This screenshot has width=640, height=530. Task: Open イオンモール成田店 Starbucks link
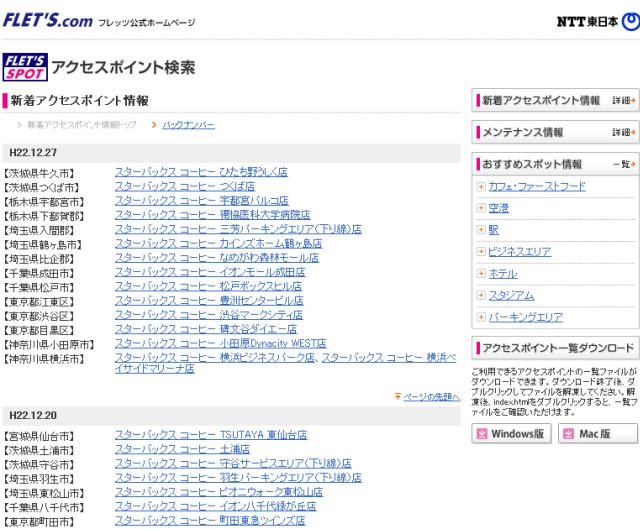(x=210, y=272)
